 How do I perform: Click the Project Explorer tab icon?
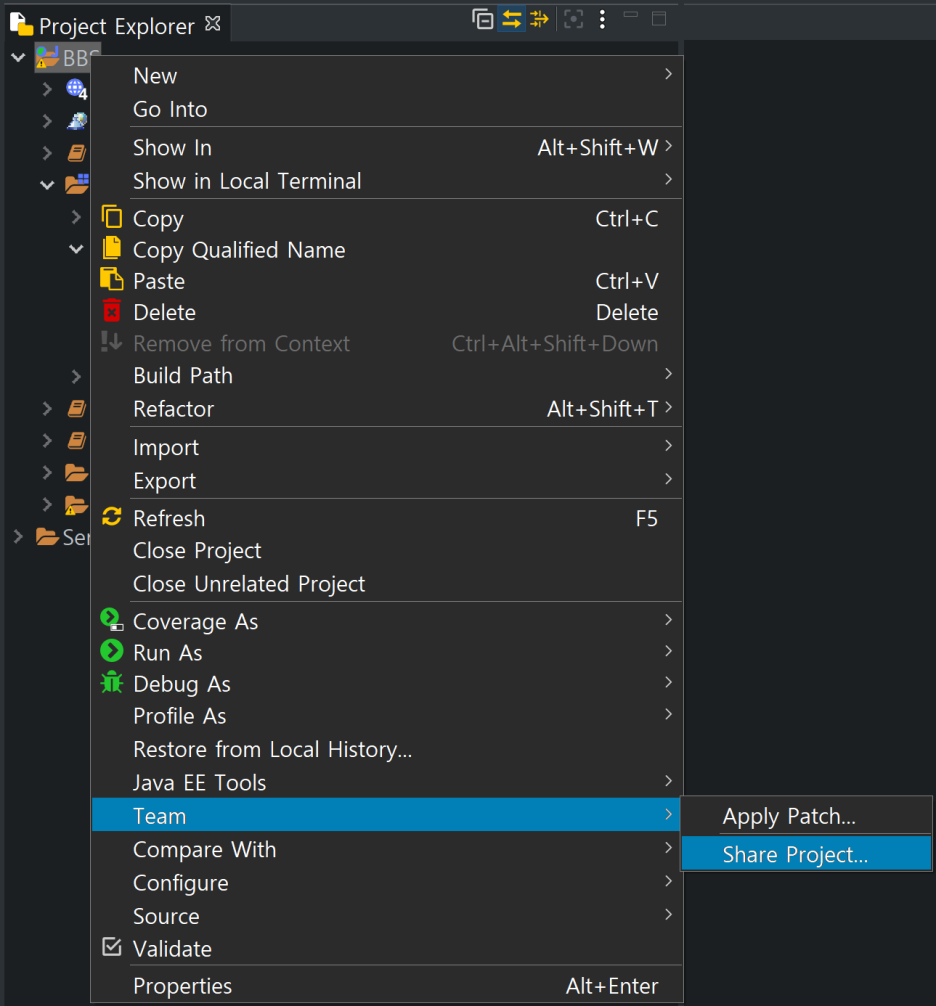point(21,24)
